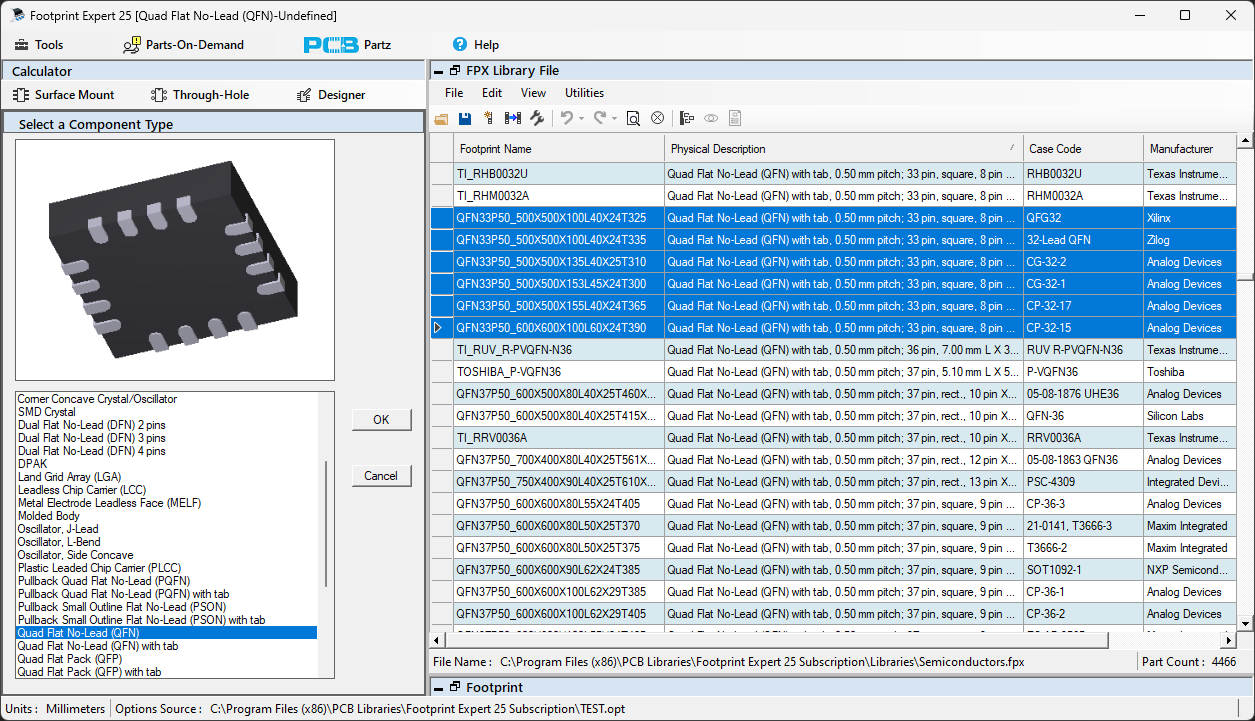Sort by Case Code column header
The width and height of the screenshot is (1255, 721).
coord(1083,149)
